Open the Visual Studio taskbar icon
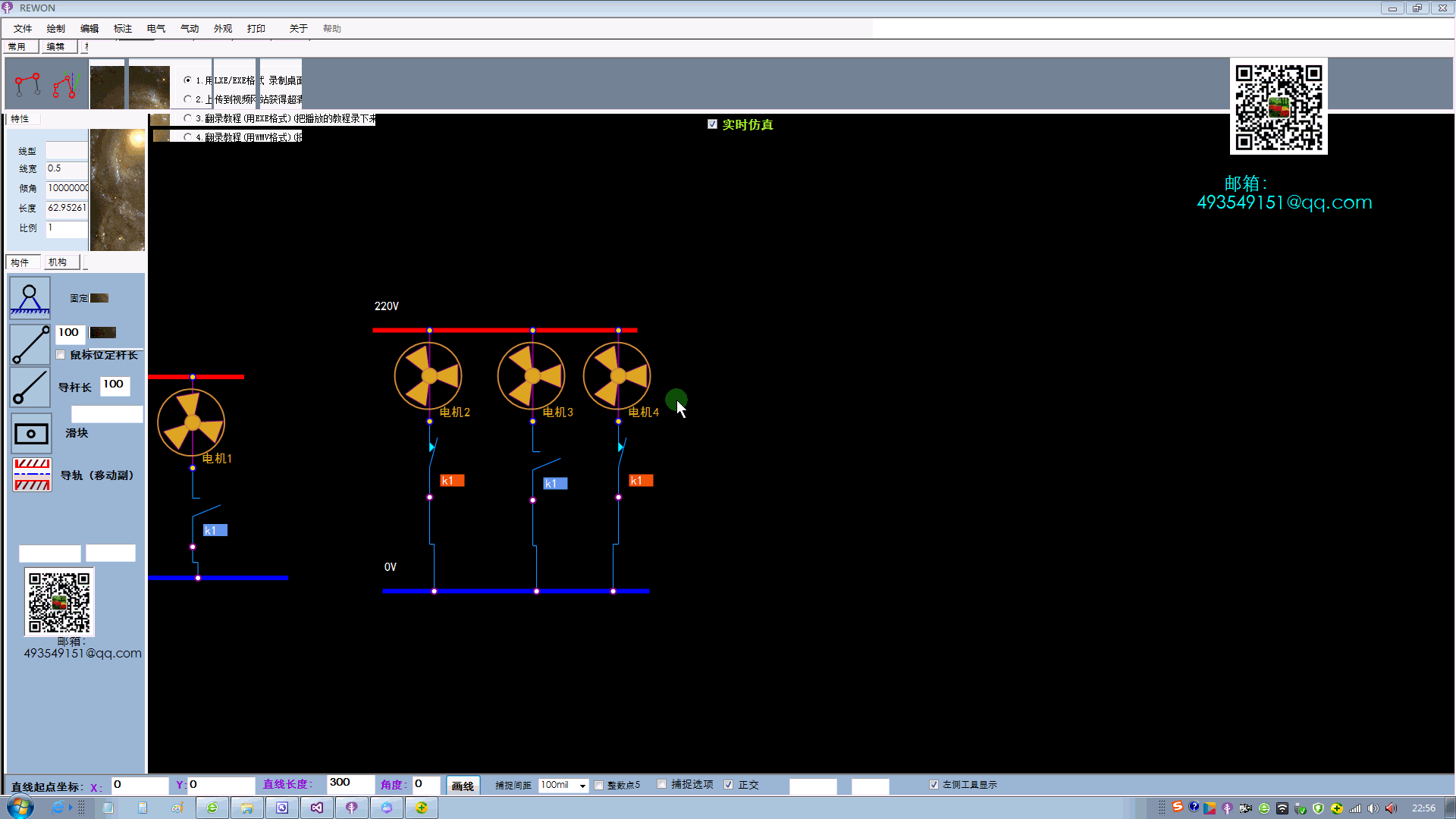 317,808
